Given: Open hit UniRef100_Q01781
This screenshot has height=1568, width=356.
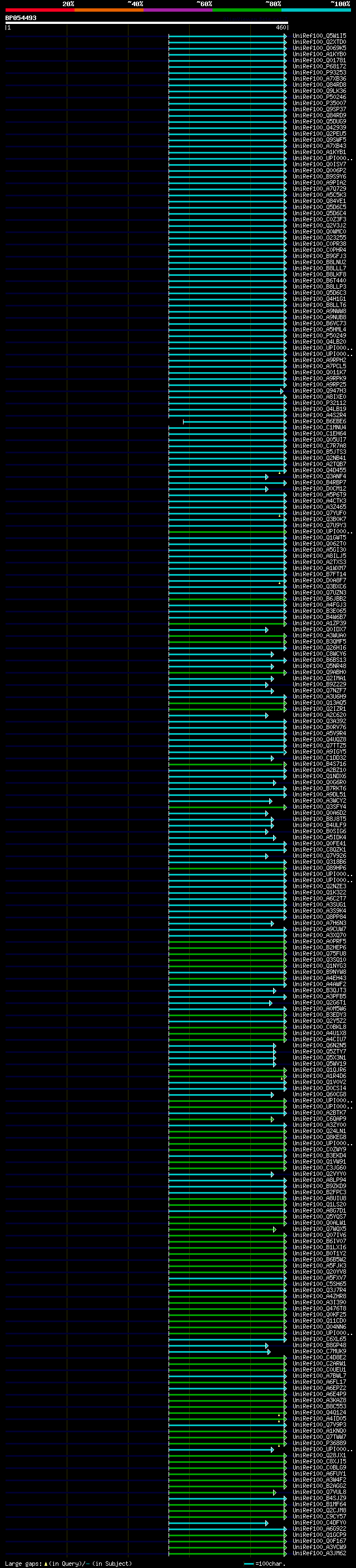Looking at the screenshot, I should pos(319,60).
